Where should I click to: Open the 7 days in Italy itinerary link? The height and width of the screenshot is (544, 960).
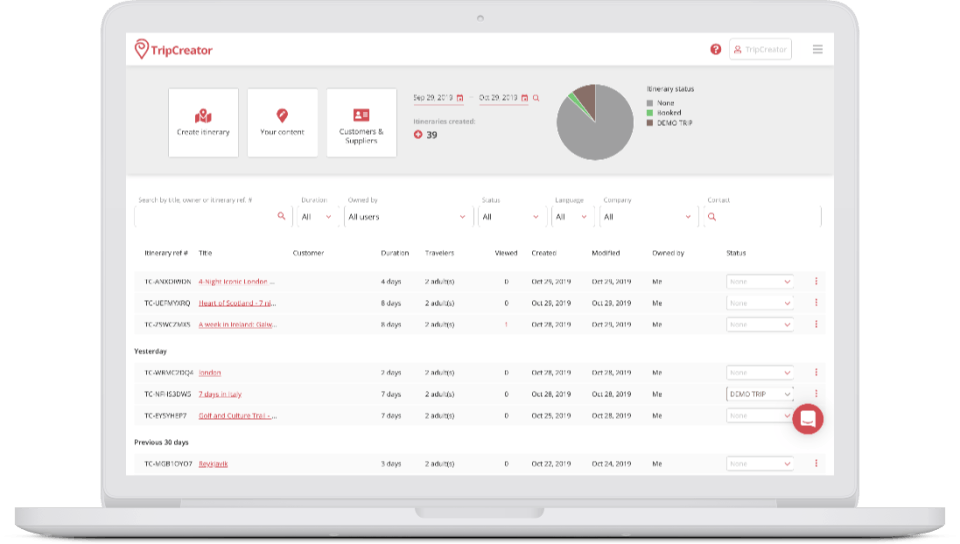click(220, 394)
